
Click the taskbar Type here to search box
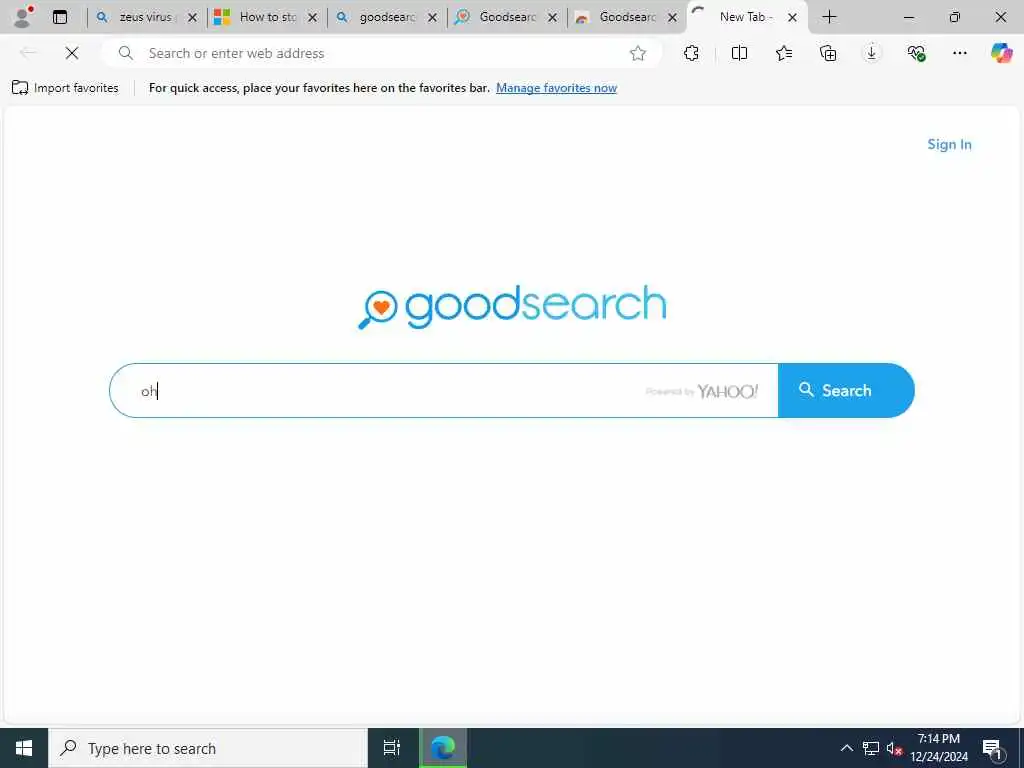point(208,748)
